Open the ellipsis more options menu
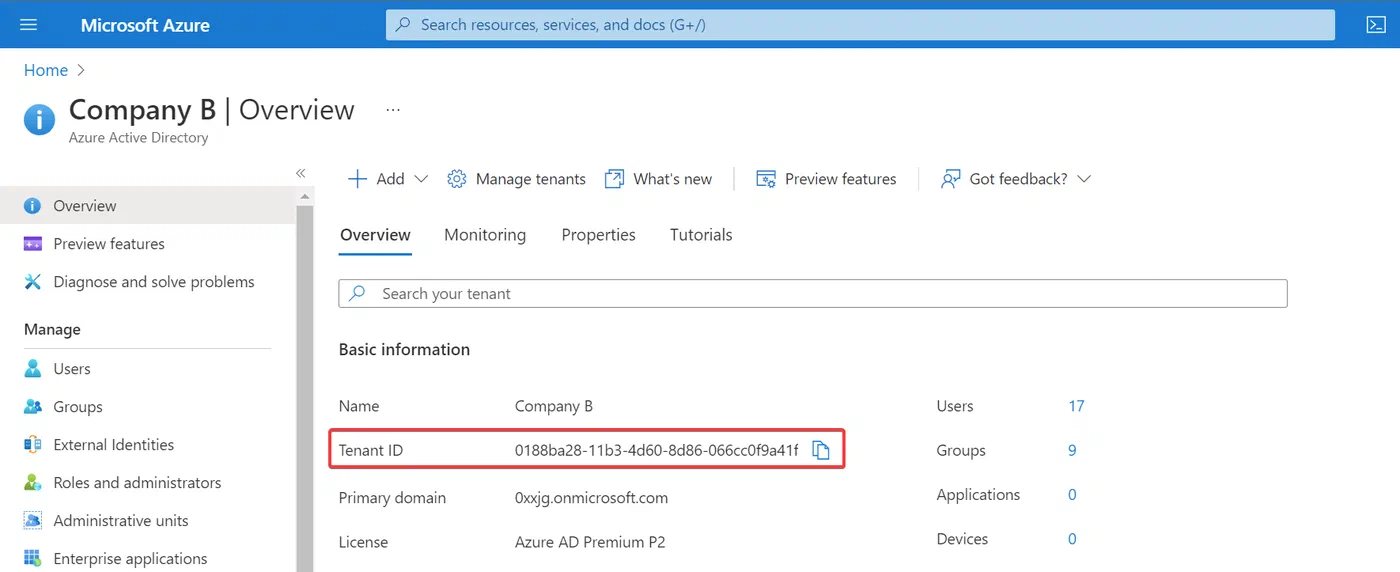Viewport: 1400px width, 572px height. pos(393,110)
